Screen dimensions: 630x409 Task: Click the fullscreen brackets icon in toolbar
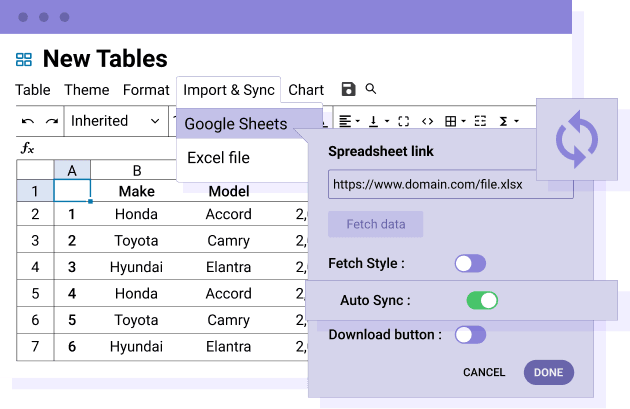[403, 121]
